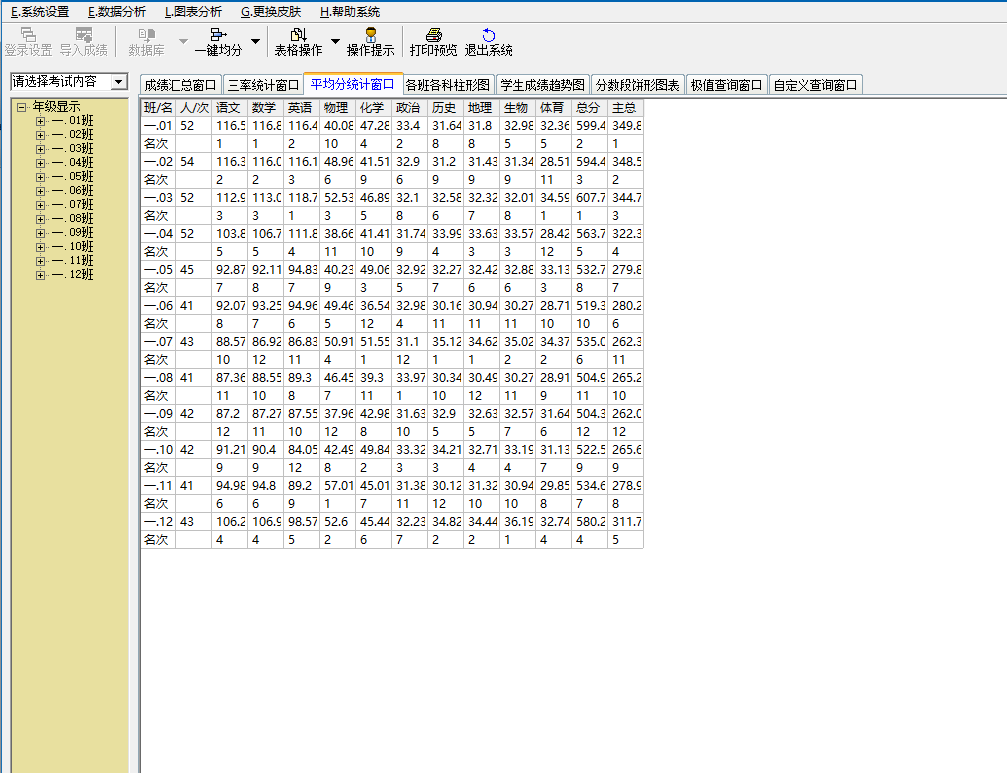Screen dimensions: 1007x773
Task: Collapse the 年级显示 tree root node
Action: pyautogui.click(x=22, y=107)
